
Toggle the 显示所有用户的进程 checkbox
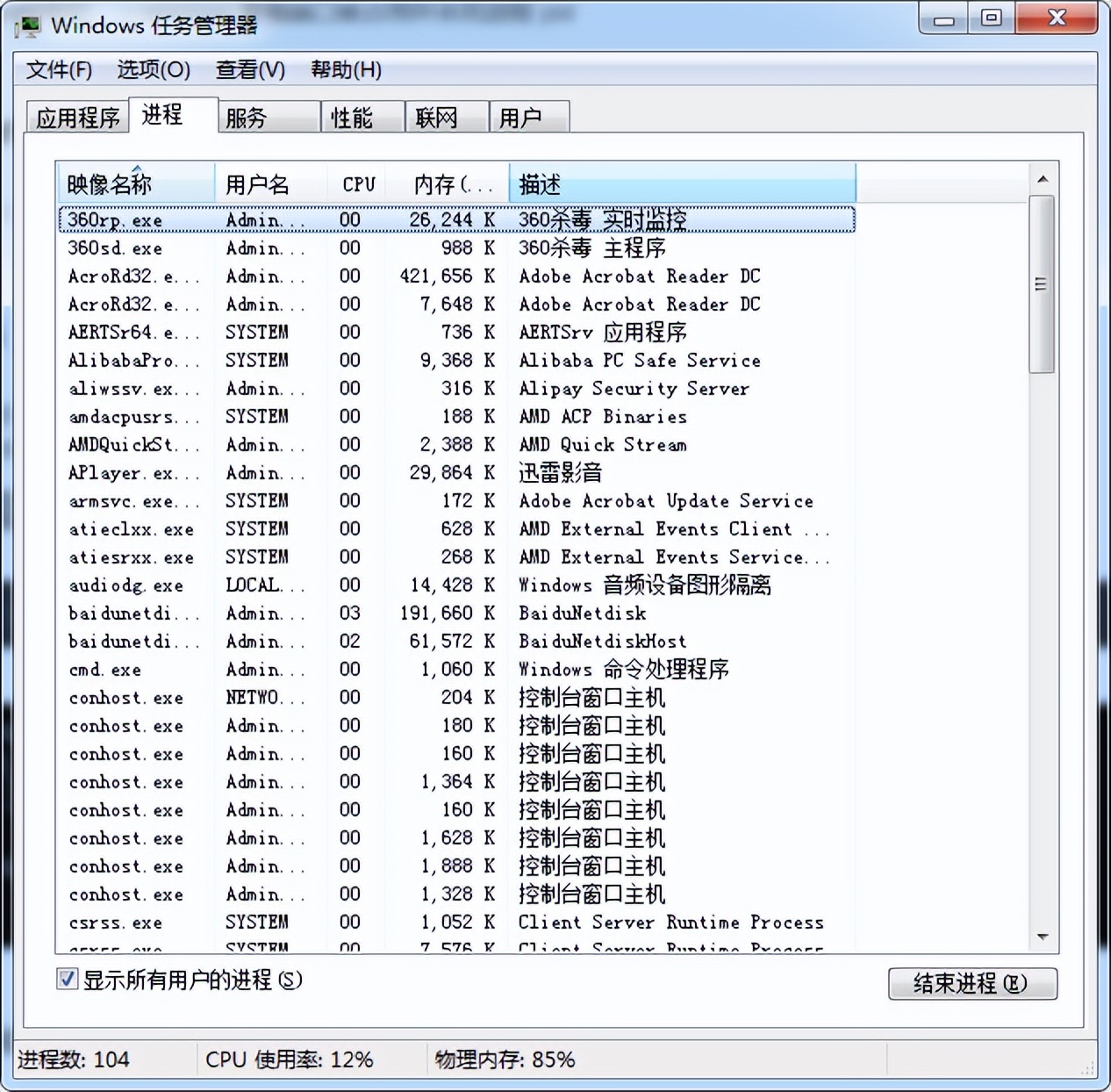click(67, 979)
